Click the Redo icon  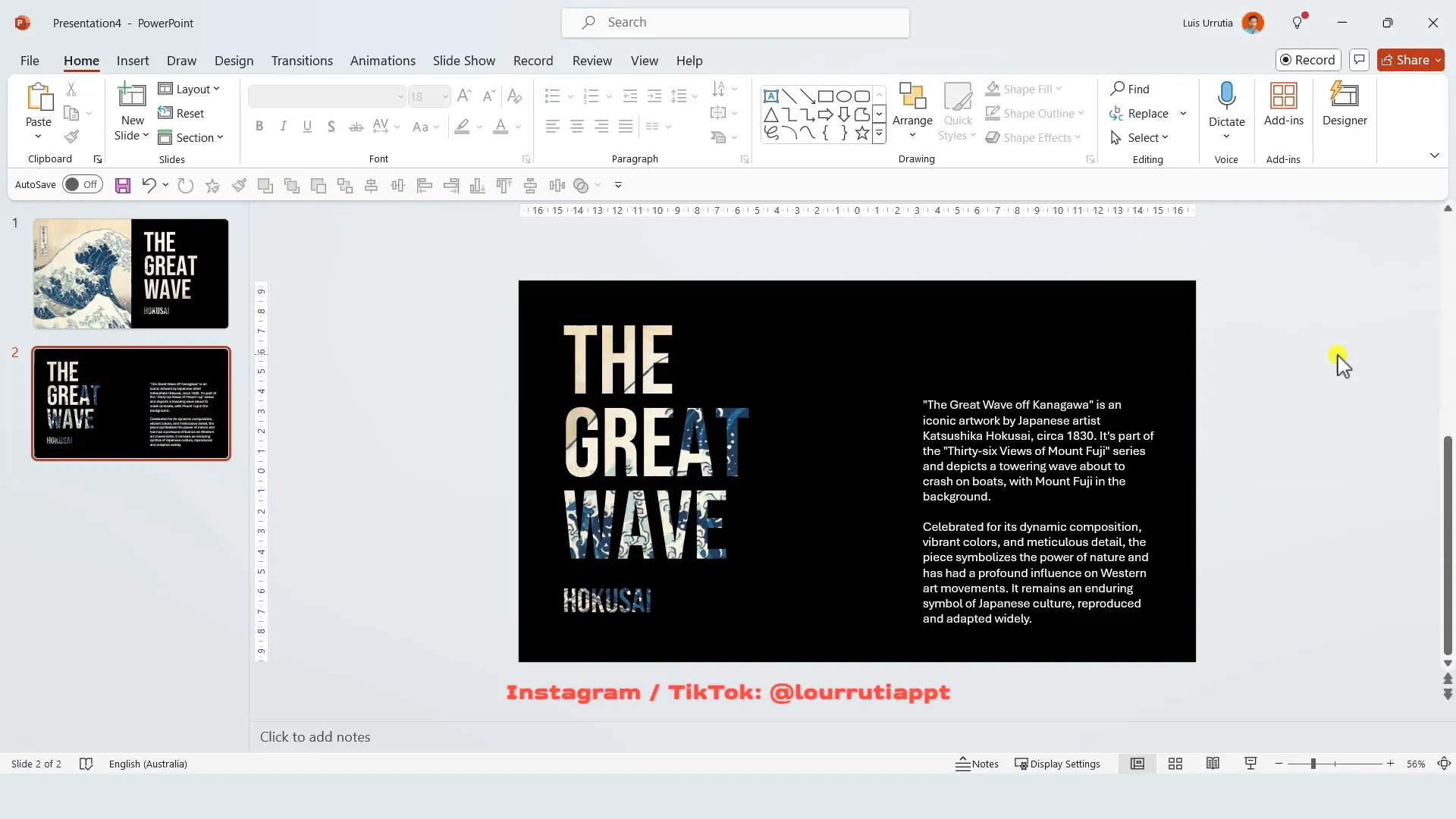pyautogui.click(x=186, y=185)
